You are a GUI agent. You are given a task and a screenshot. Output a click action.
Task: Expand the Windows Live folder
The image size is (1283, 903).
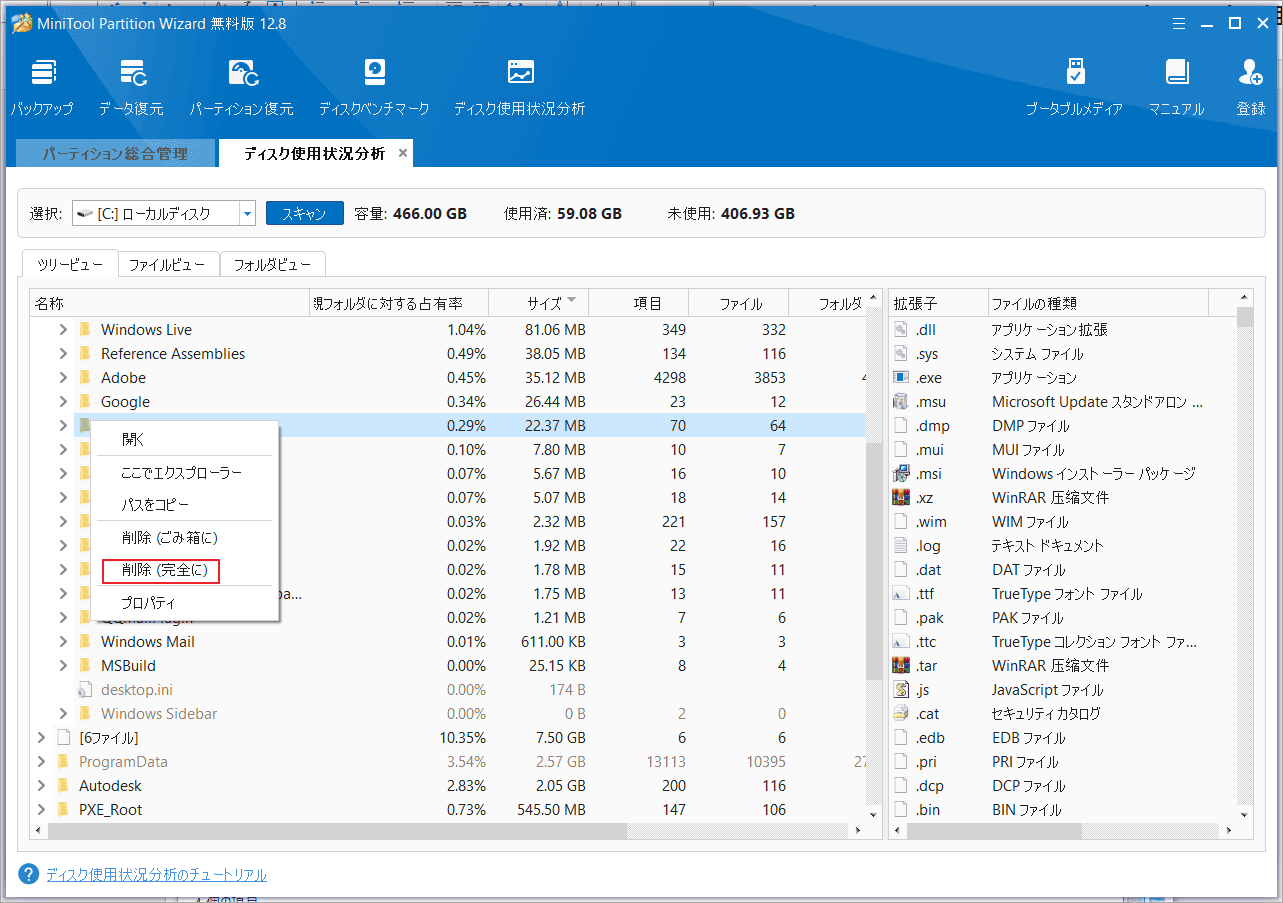(63, 330)
